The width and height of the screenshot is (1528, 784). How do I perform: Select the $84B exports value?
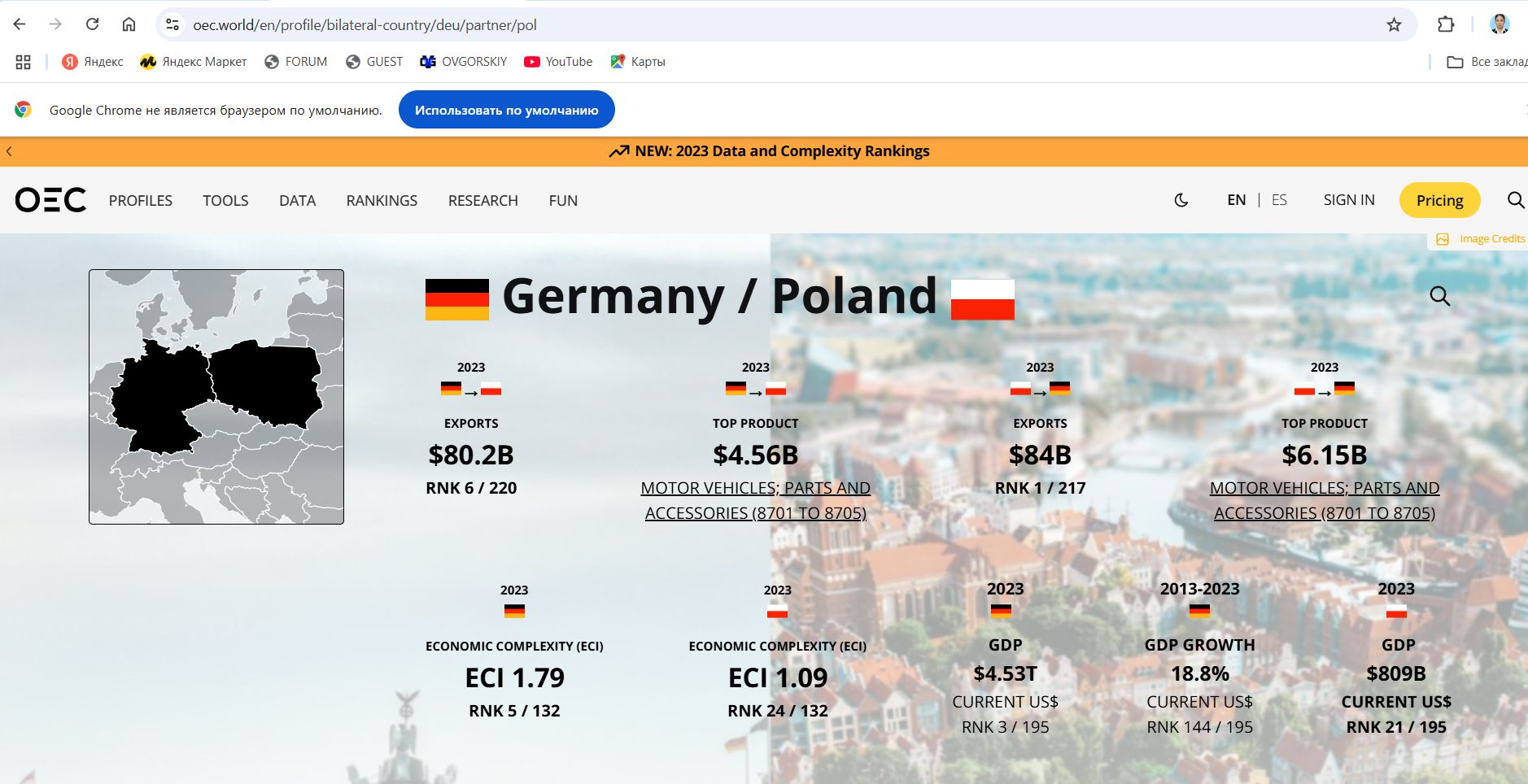(x=1040, y=455)
